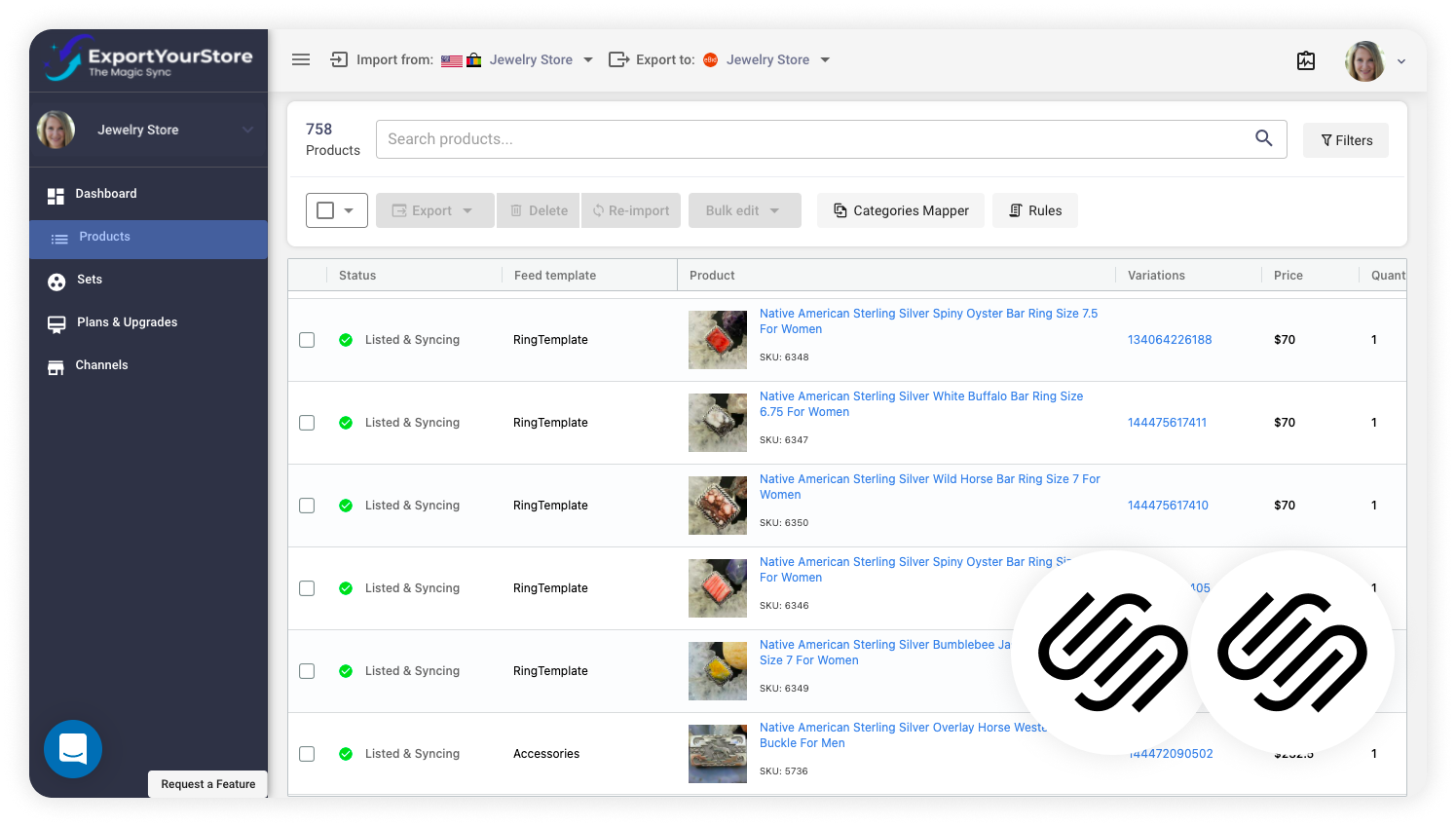Click the user avatar in top bar
1456x827 pixels.
coord(1364,60)
